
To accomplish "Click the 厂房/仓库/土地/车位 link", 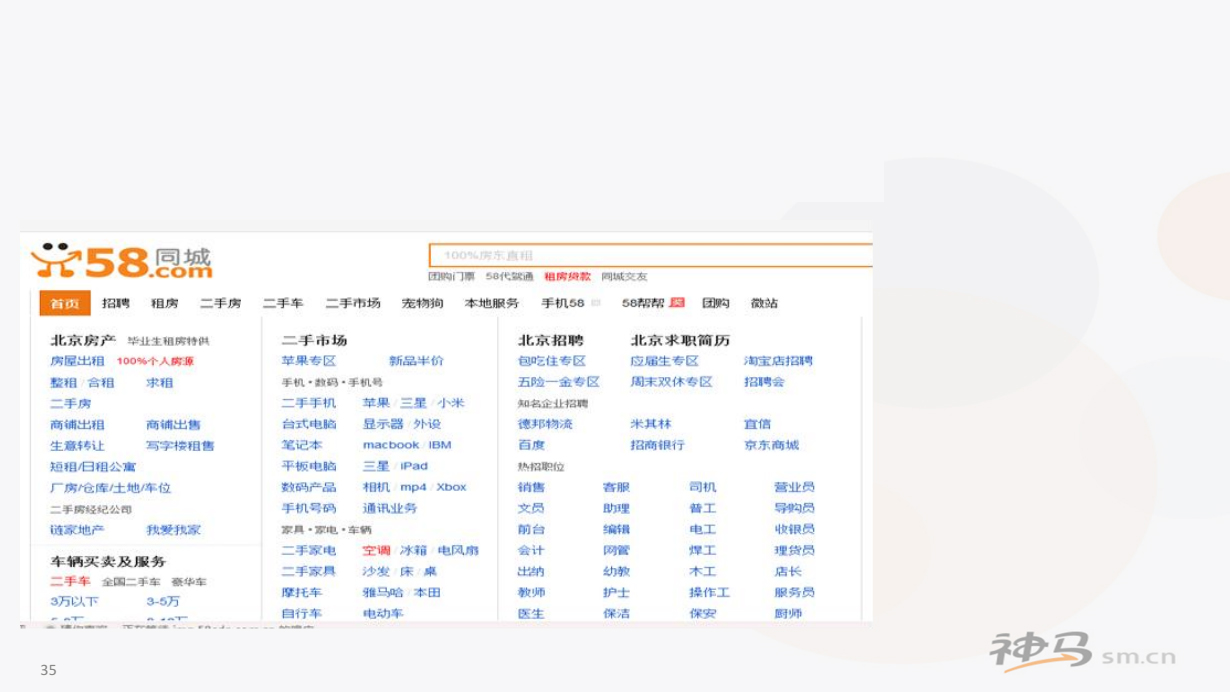I will pyautogui.click(x=111, y=488).
